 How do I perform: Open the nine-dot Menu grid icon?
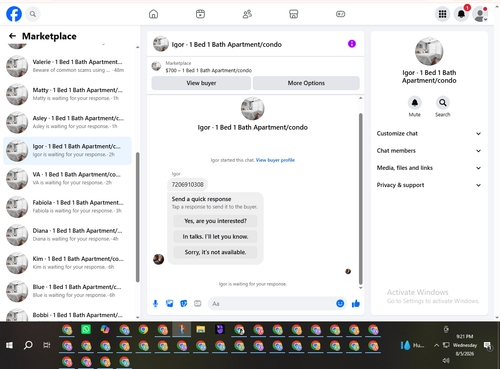(x=442, y=14)
